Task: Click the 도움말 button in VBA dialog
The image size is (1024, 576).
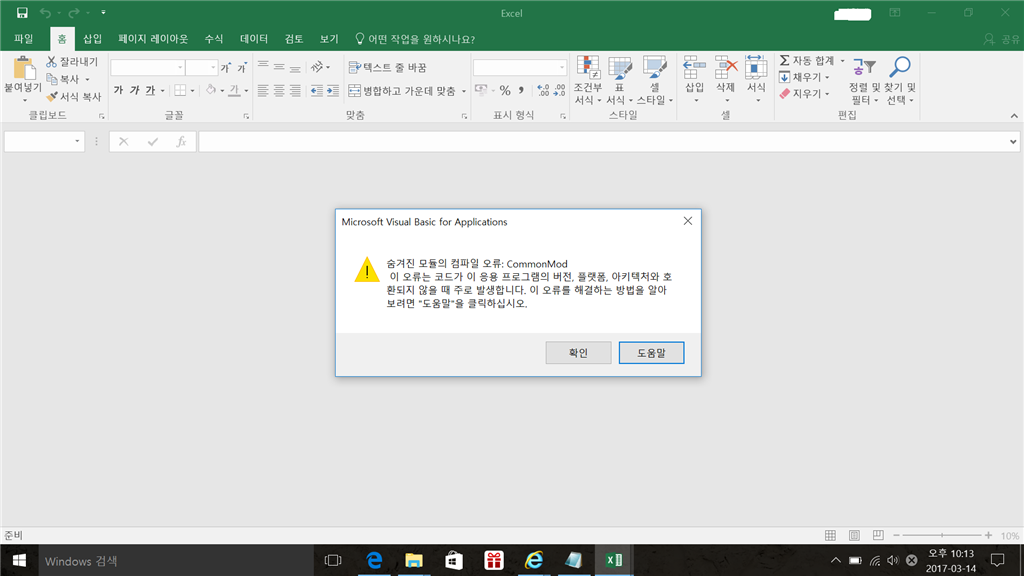Action: (x=651, y=353)
